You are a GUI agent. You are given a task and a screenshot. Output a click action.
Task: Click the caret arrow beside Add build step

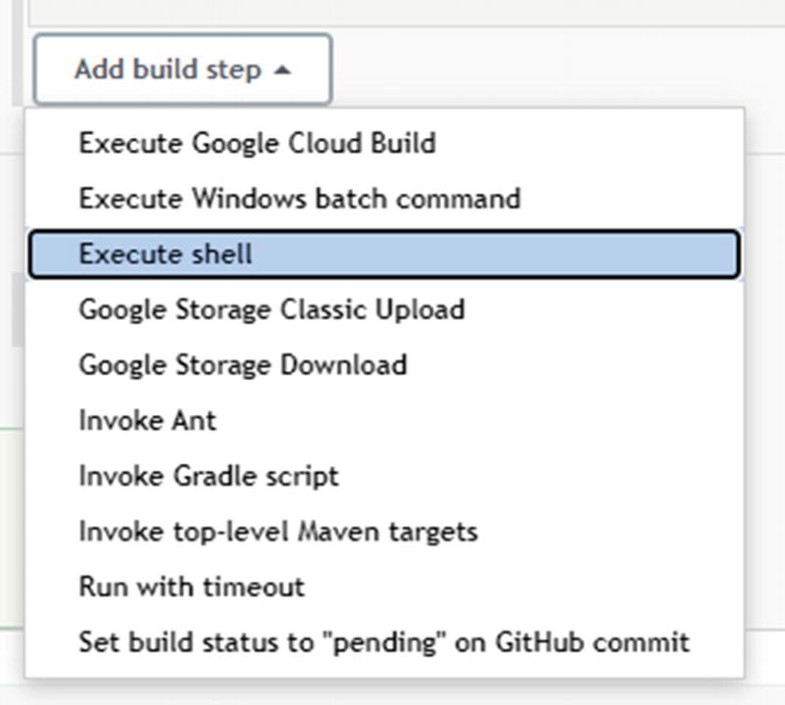283,71
